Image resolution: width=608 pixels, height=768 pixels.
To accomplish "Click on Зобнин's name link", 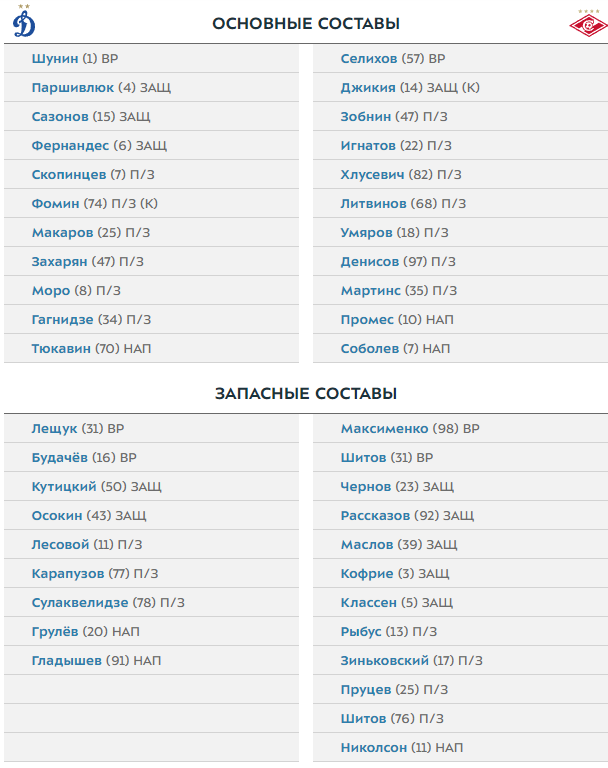I will point(365,117).
